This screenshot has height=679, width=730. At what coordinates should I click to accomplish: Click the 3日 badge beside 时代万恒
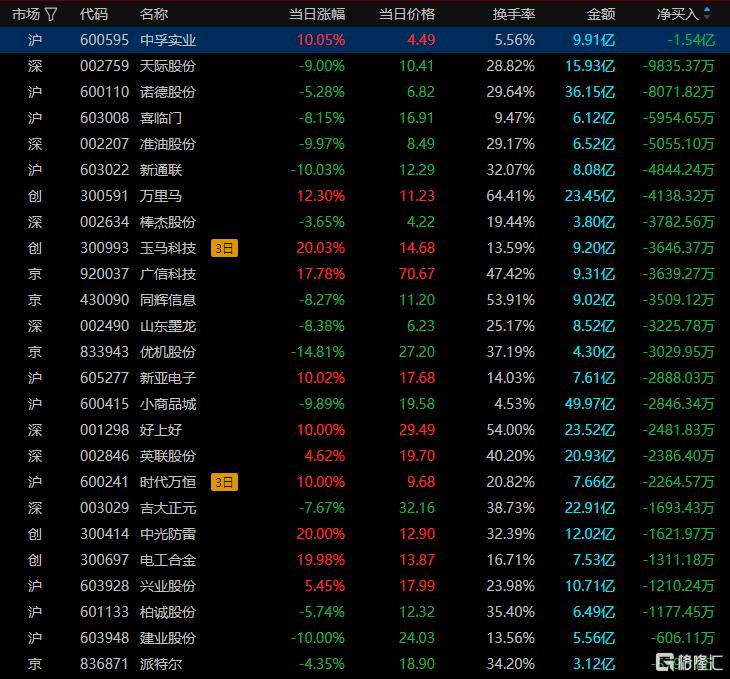pyautogui.click(x=224, y=482)
